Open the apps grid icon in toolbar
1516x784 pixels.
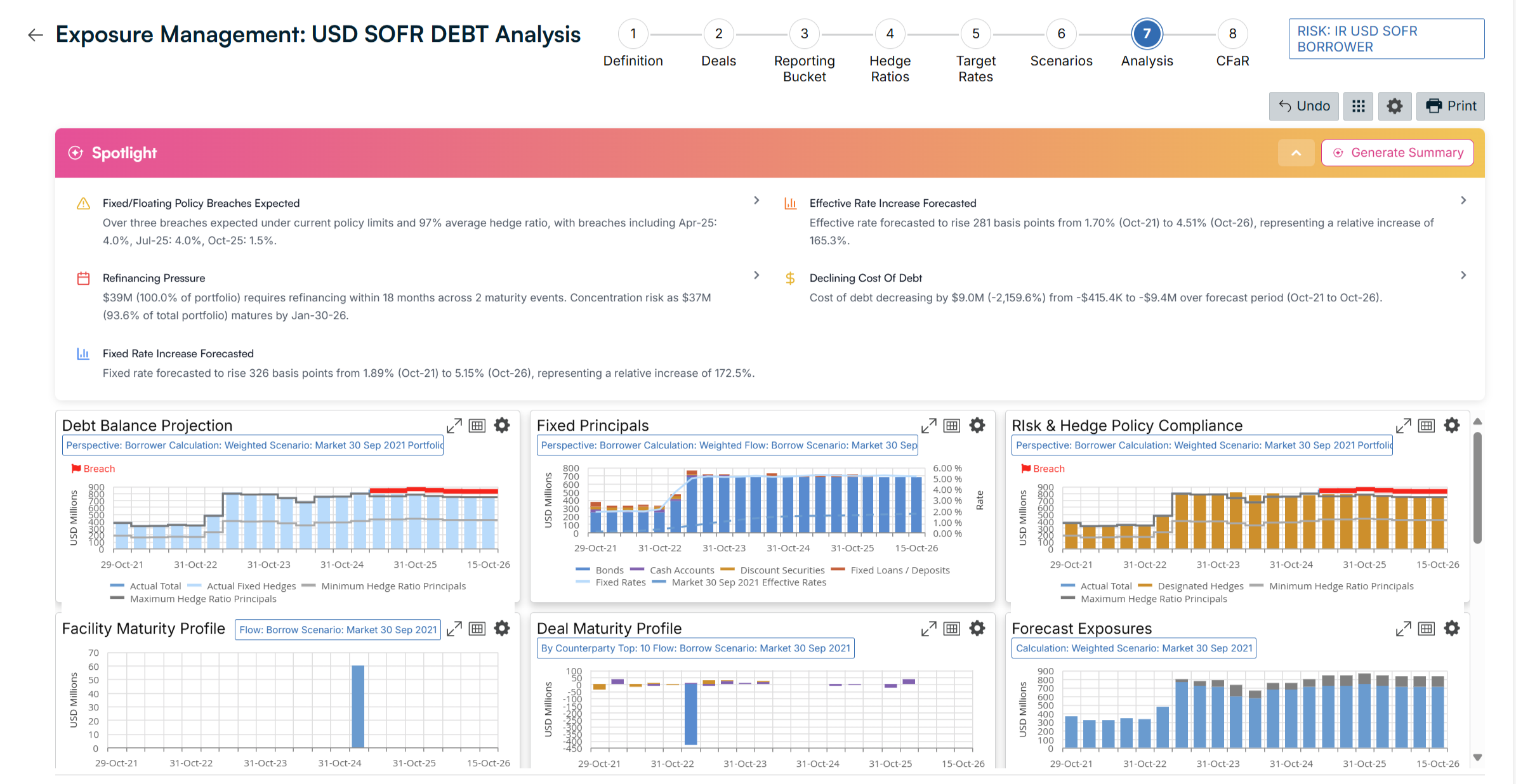point(1358,106)
